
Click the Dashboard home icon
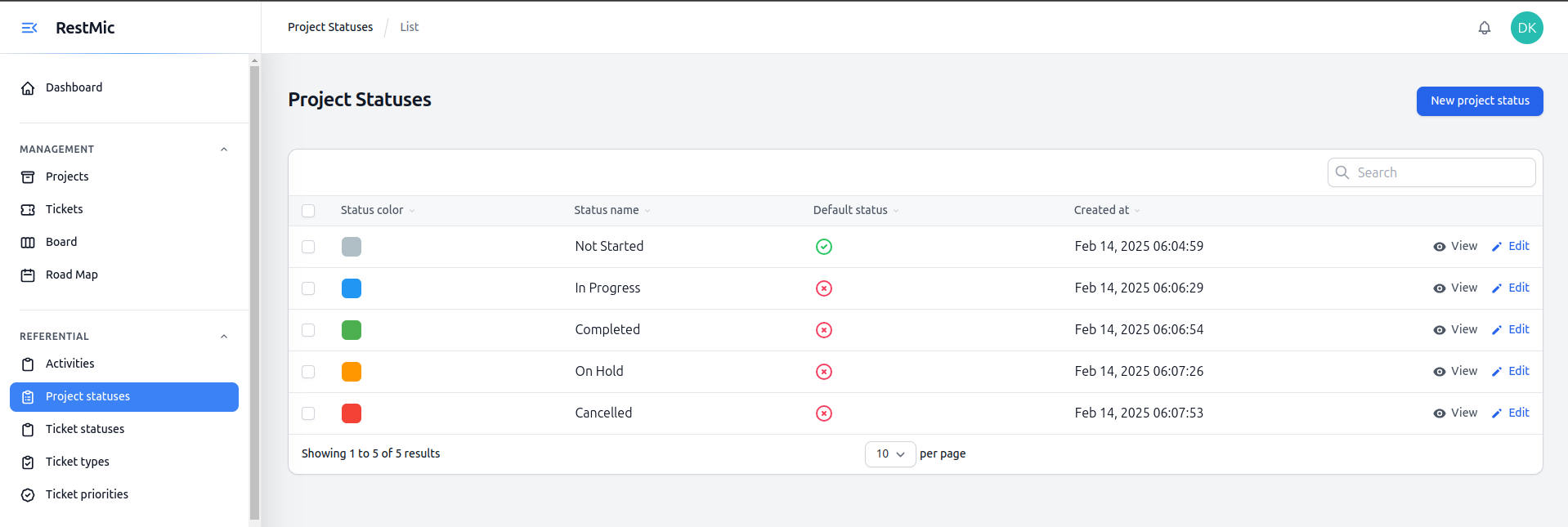(28, 88)
